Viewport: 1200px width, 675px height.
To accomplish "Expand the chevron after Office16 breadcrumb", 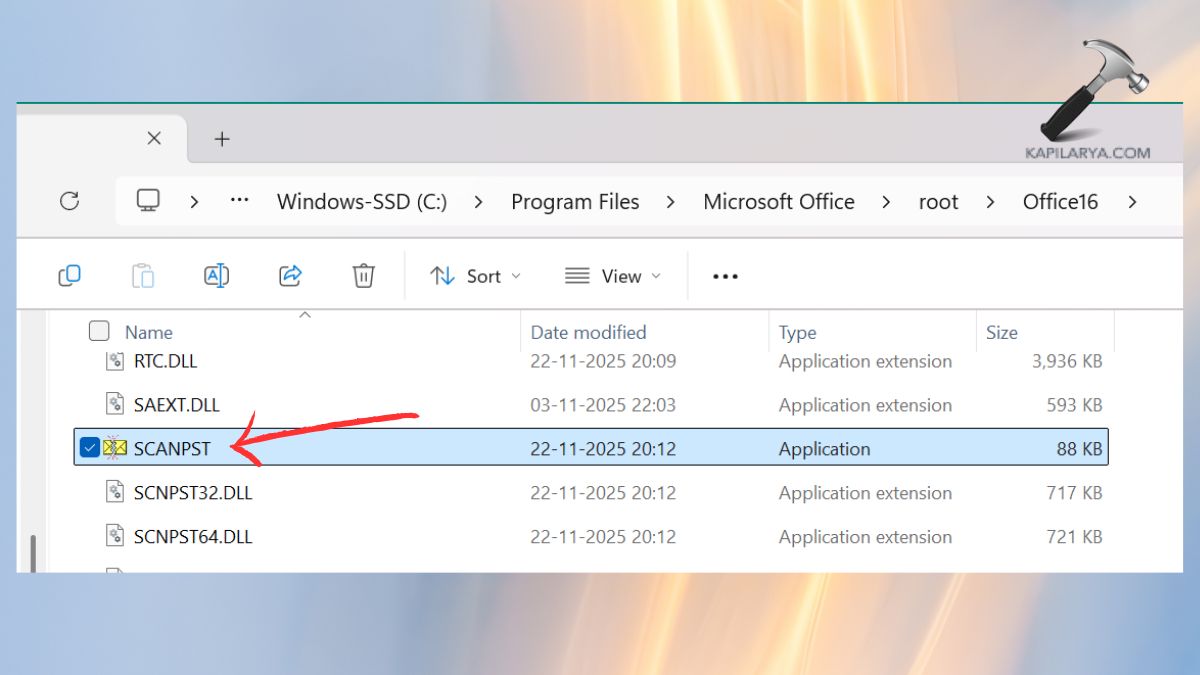I will pos(1132,202).
